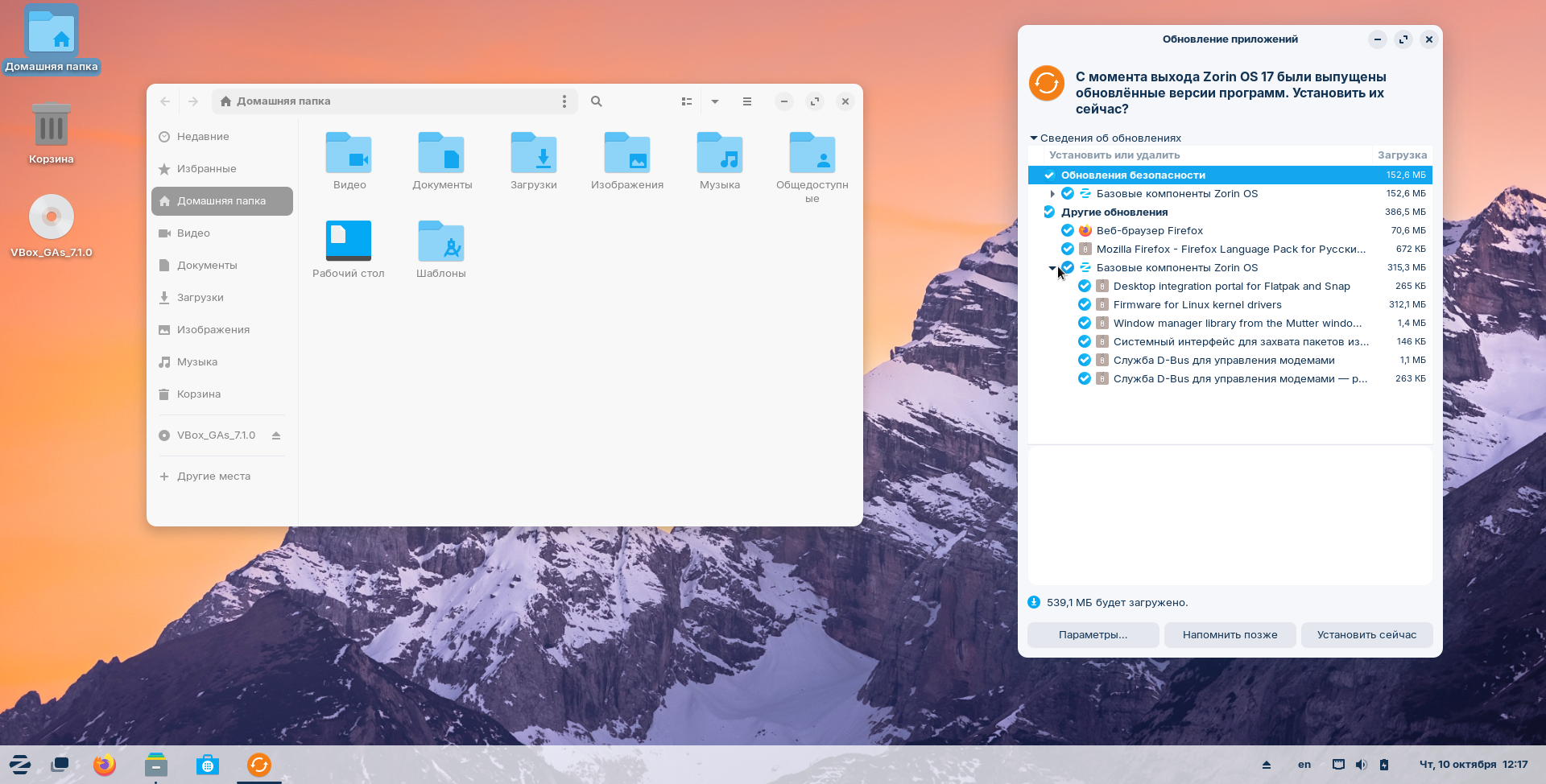Viewport: 1546px width, 784px height.
Task: Open the Видео folder in file manager
Action: click(349, 153)
